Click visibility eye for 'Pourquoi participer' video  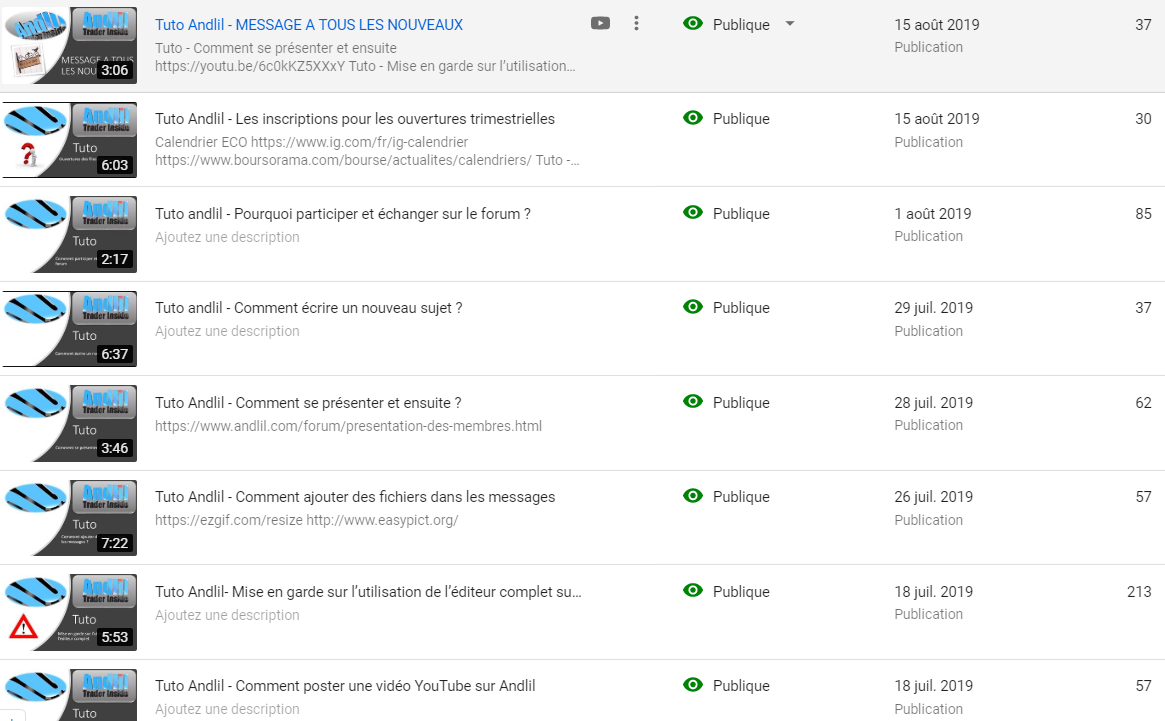click(x=693, y=213)
